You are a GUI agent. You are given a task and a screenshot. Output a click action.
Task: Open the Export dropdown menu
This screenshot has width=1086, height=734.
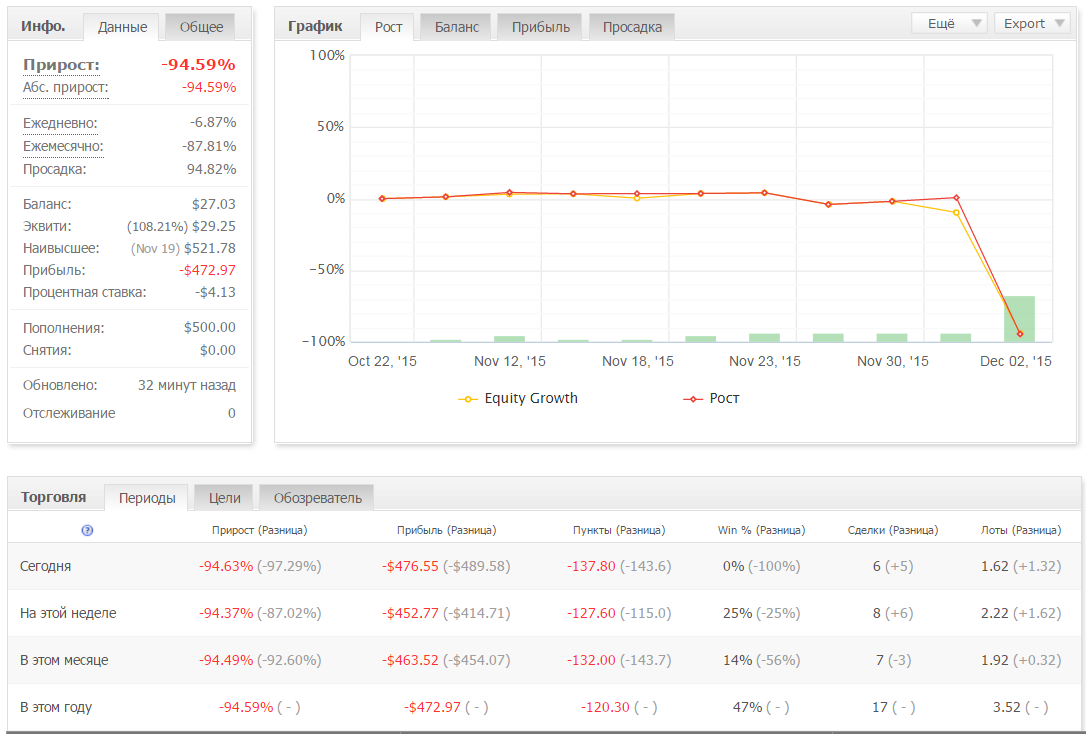tap(1033, 24)
